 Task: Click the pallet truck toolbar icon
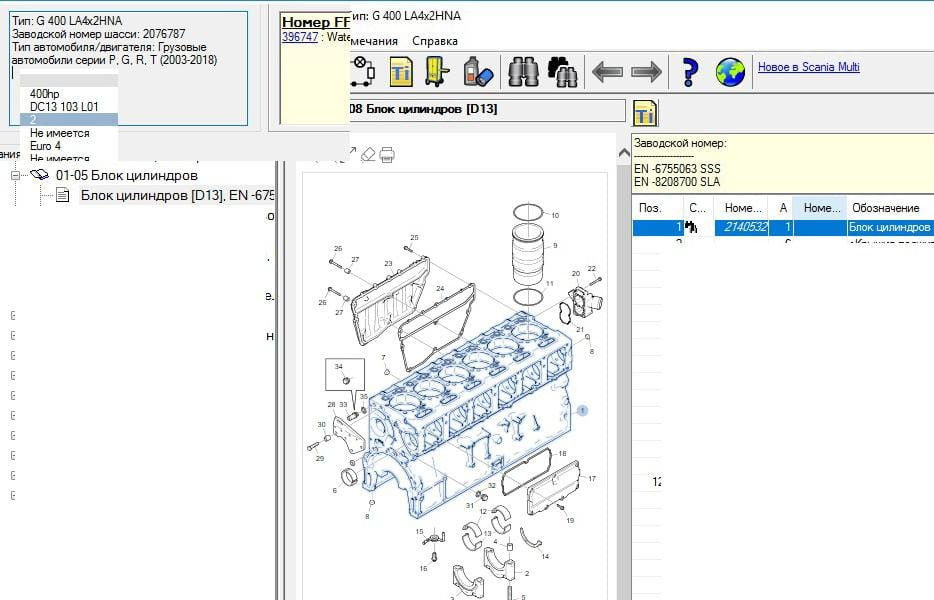[436, 71]
